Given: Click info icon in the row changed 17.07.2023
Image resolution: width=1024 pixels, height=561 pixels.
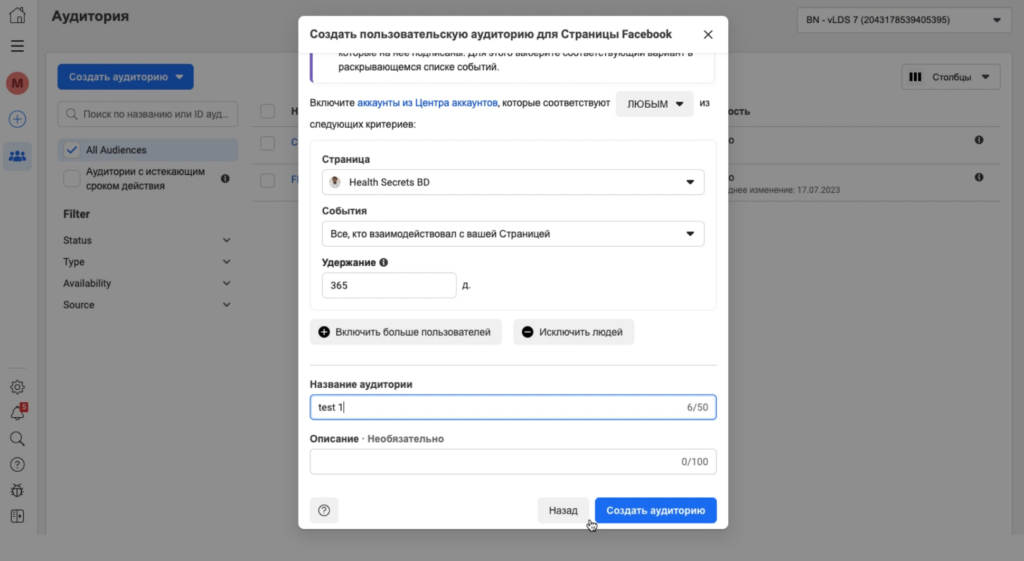Looking at the screenshot, I should click(979, 177).
